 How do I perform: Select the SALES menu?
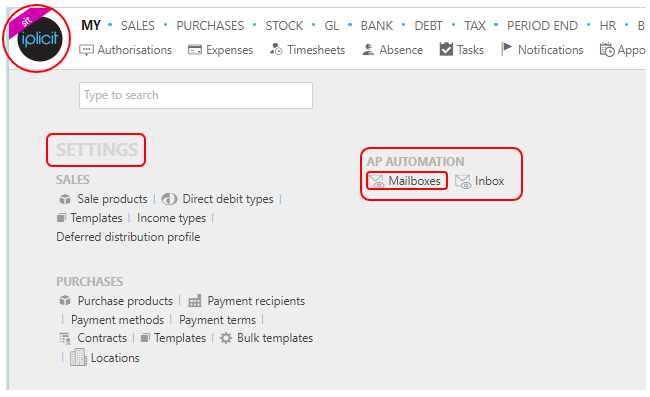coord(138,26)
